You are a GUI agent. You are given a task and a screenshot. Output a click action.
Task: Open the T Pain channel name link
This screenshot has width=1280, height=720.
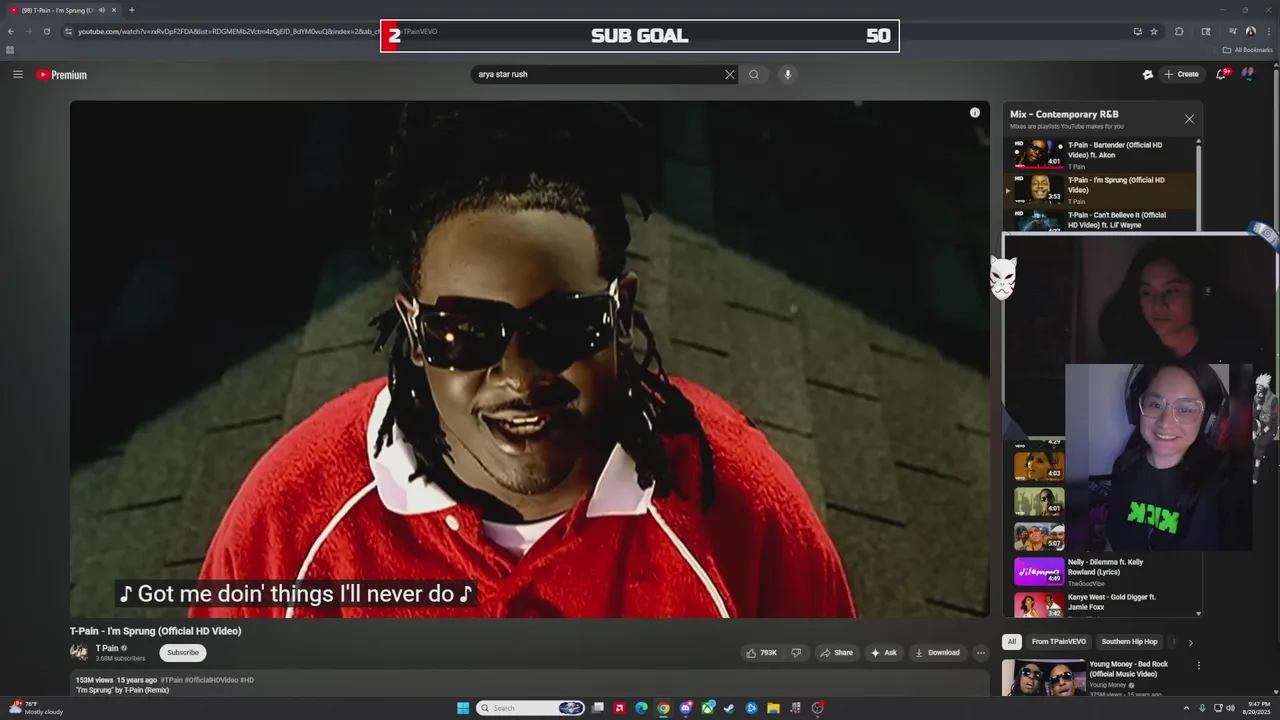pyautogui.click(x=107, y=648)
